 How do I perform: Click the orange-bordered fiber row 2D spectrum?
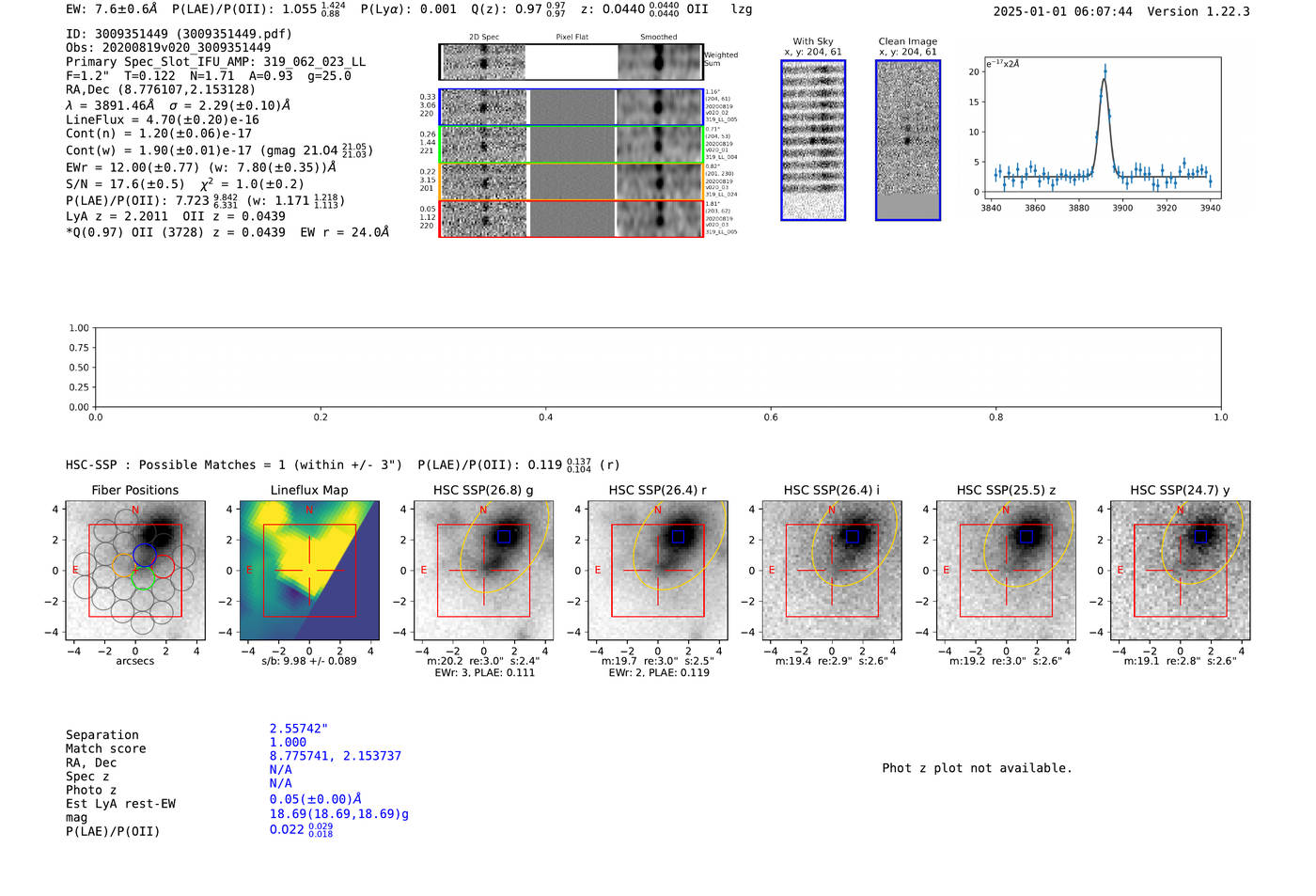tap(484, 181)
